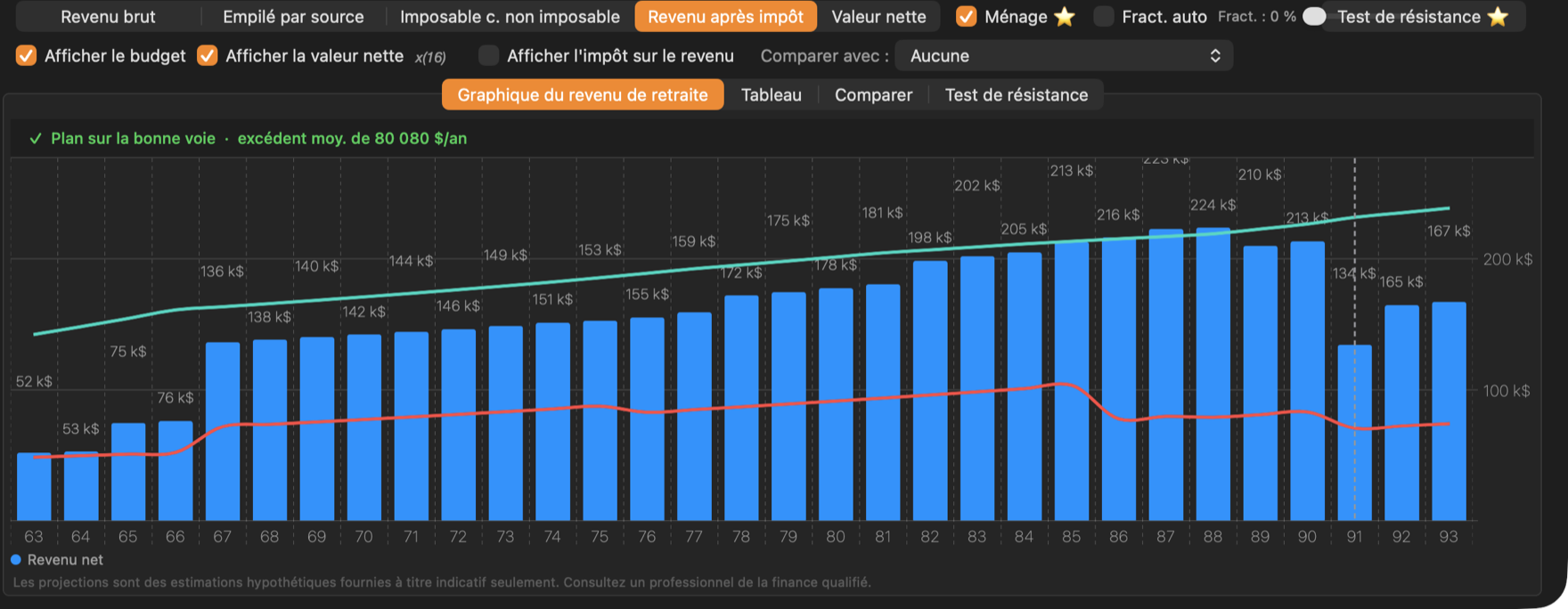Click age 75 on the x-axis
The height and width of the screenshot is (609, 1568).
coord(600,537)
